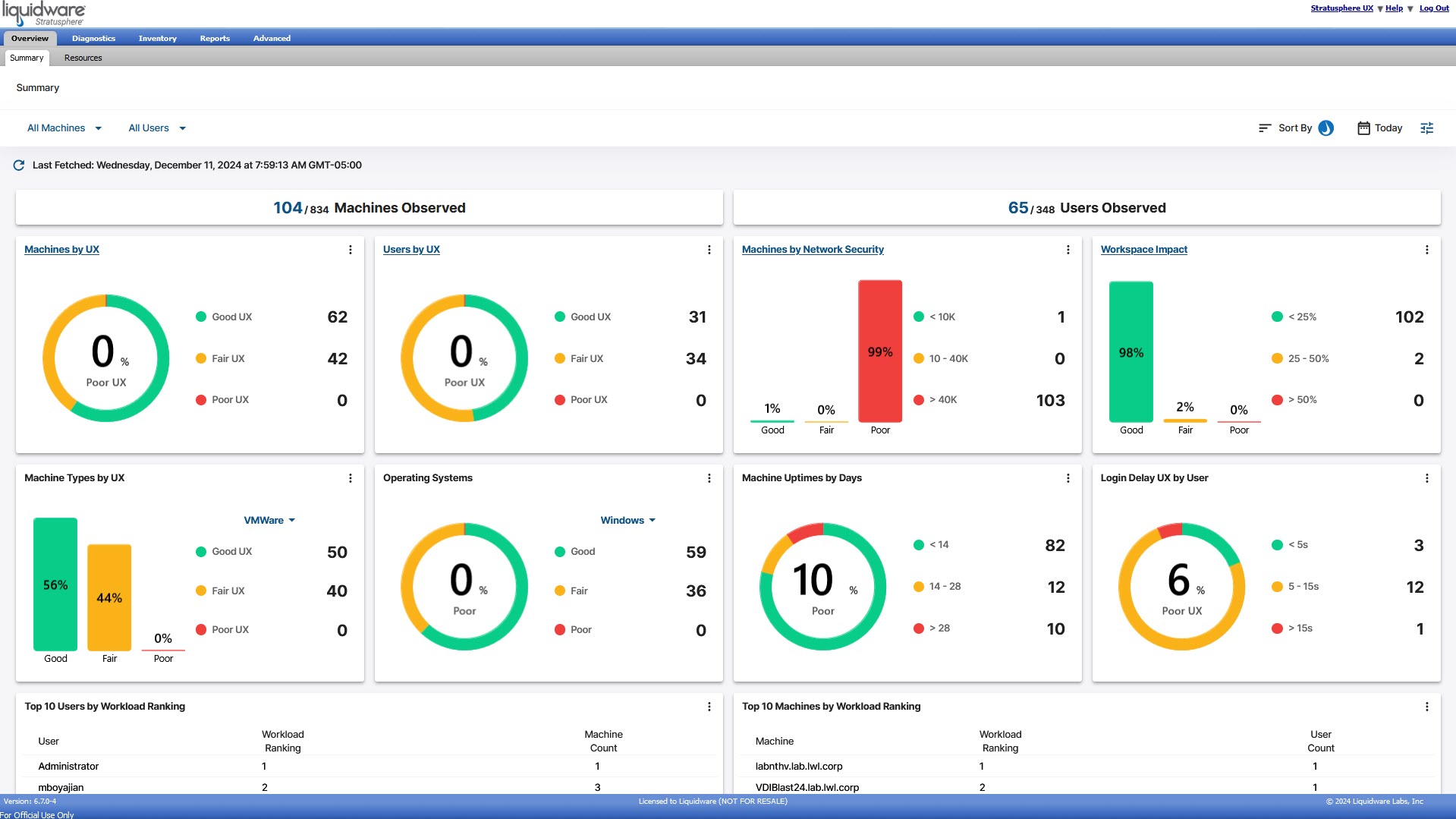Click Good UX legend in Machines by UX
This screenshot has width=1456, height=819.
(x=224, y=317)
